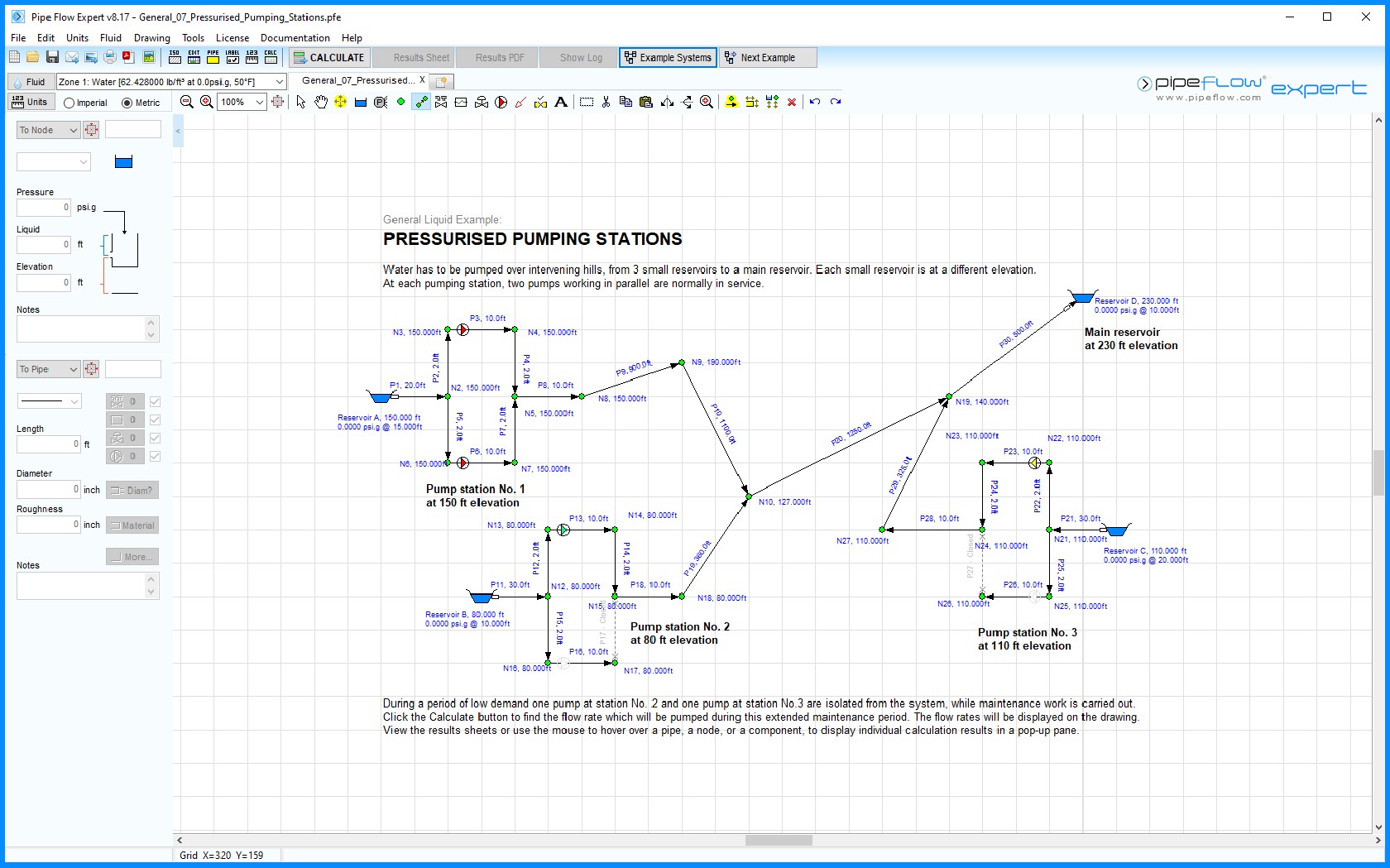Select the Add Tank tool
The height and width of the screenshot is (868, 1390).
(x=361, y=102)
